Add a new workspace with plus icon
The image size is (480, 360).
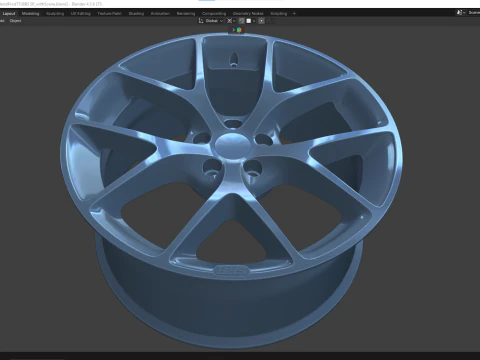click(294, 14)
